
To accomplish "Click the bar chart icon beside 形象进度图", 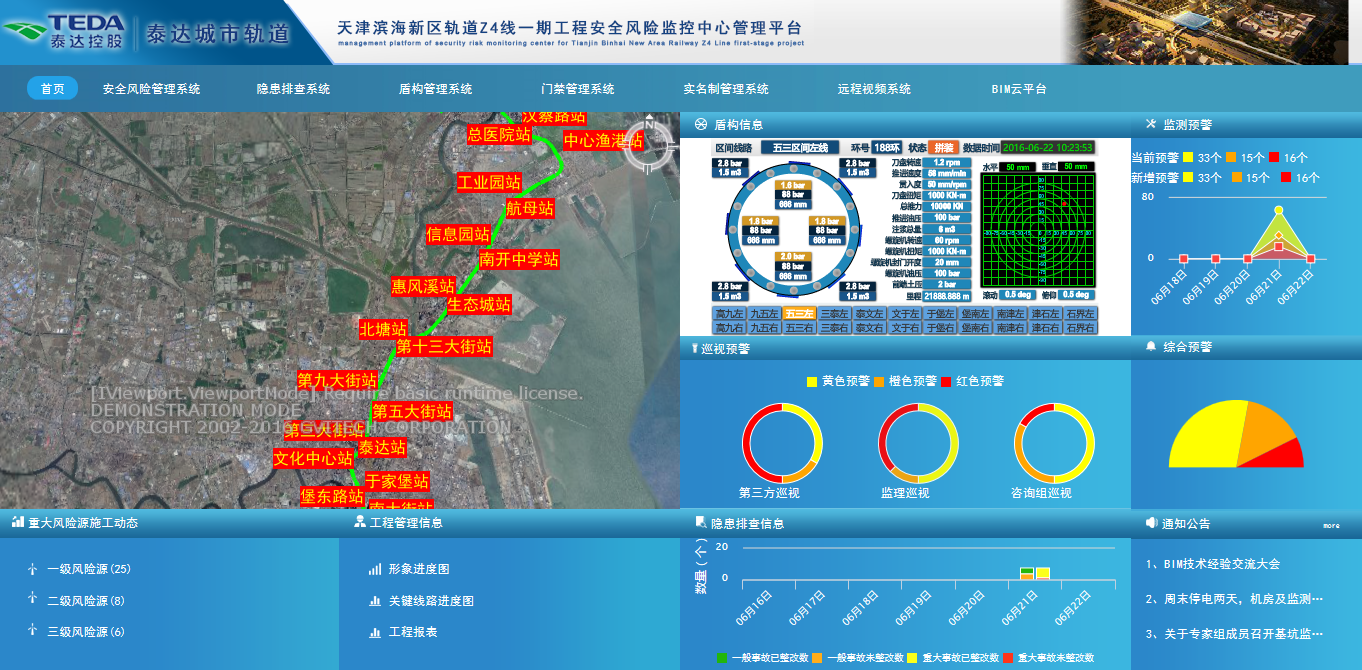I will coord(375,569).
